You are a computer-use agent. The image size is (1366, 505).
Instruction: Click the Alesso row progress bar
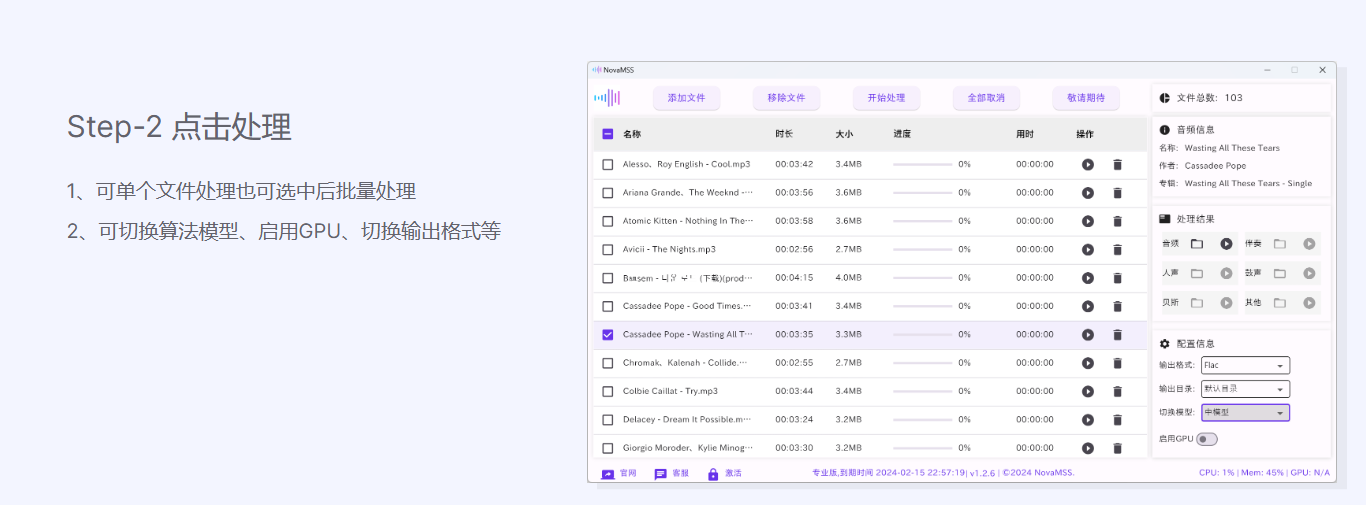[922, 164]
